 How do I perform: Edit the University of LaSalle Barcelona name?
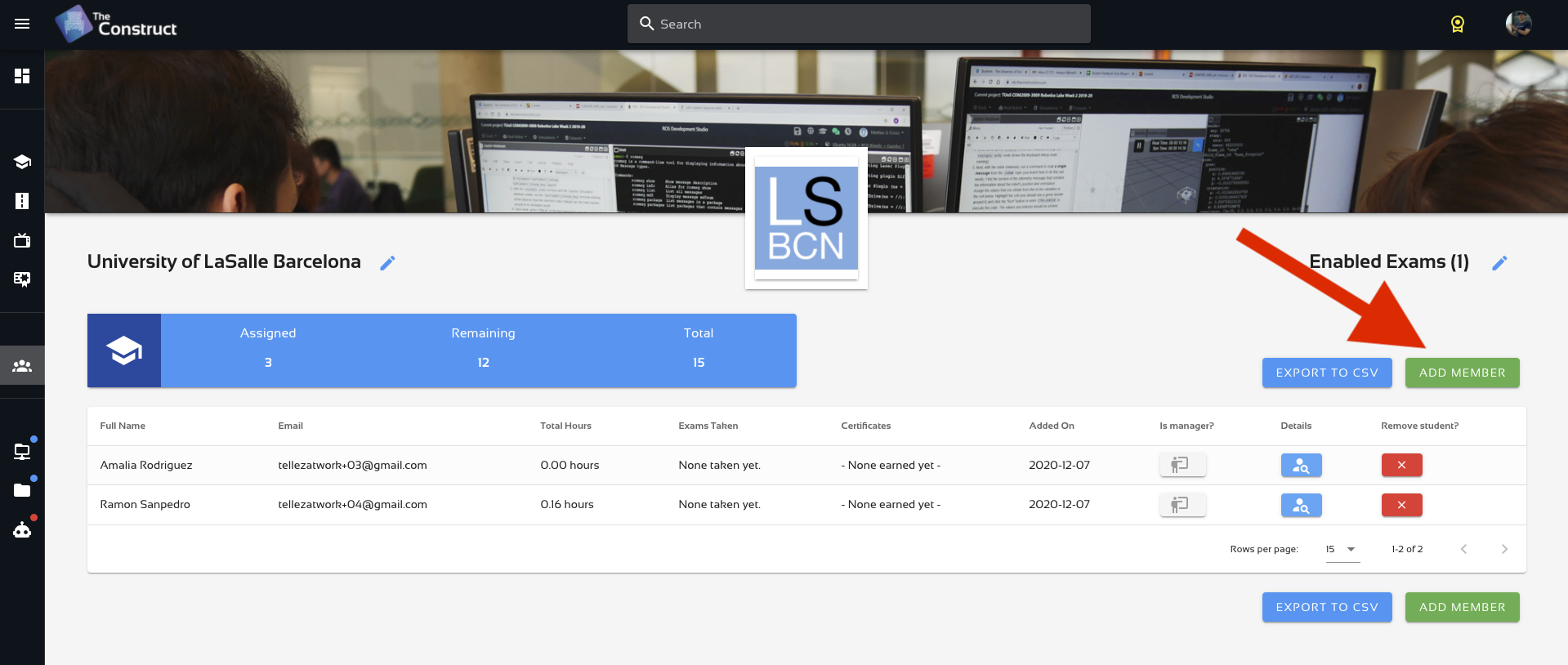pos(388,262)
